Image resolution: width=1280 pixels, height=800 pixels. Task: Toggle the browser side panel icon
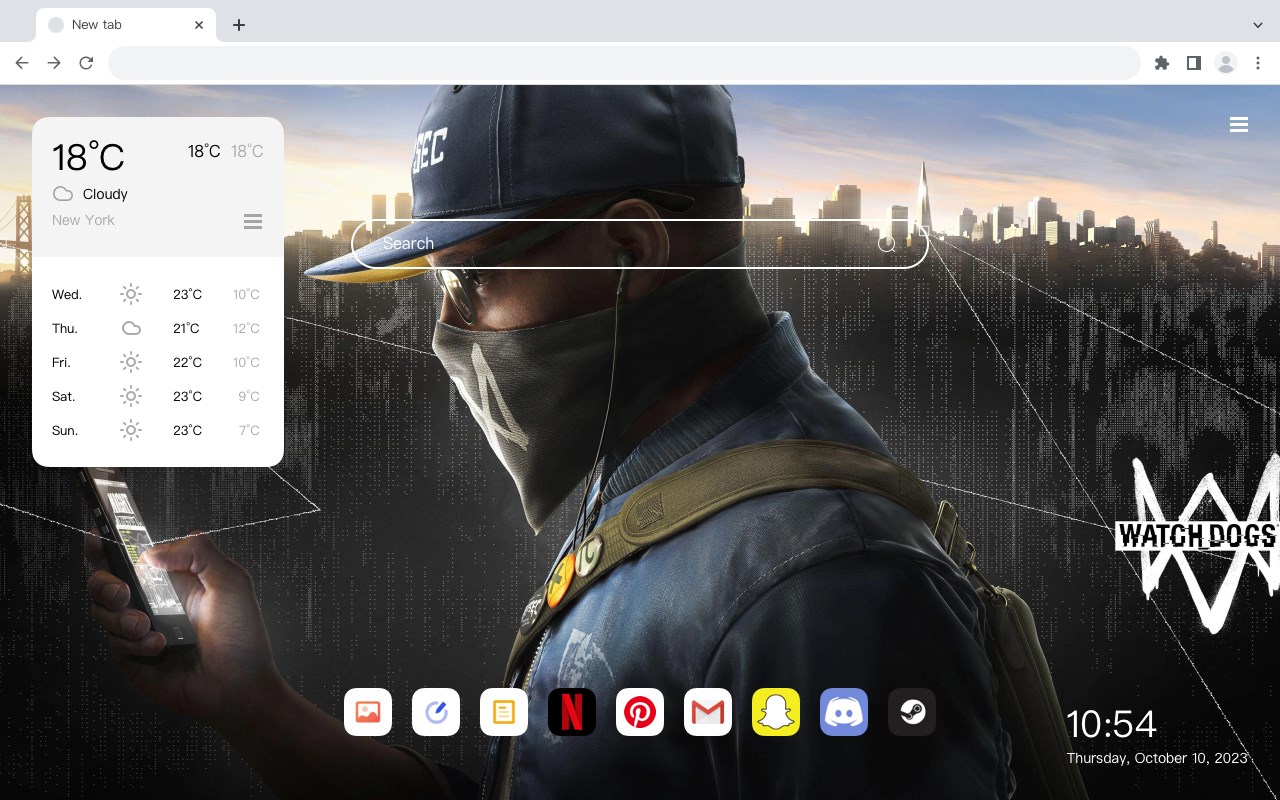1193,63
